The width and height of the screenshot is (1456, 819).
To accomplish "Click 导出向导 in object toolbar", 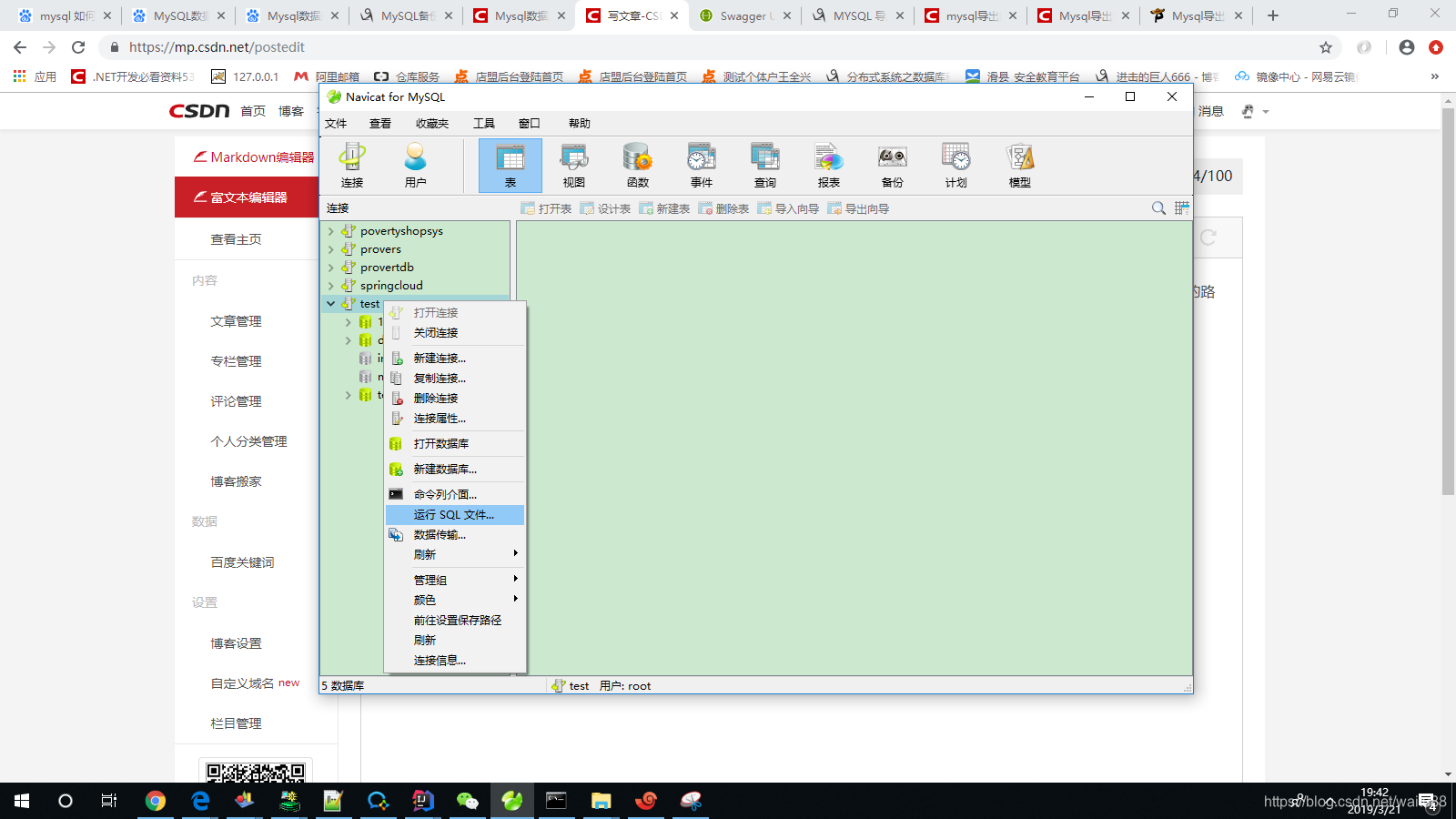I will click(x=858, y=208).
